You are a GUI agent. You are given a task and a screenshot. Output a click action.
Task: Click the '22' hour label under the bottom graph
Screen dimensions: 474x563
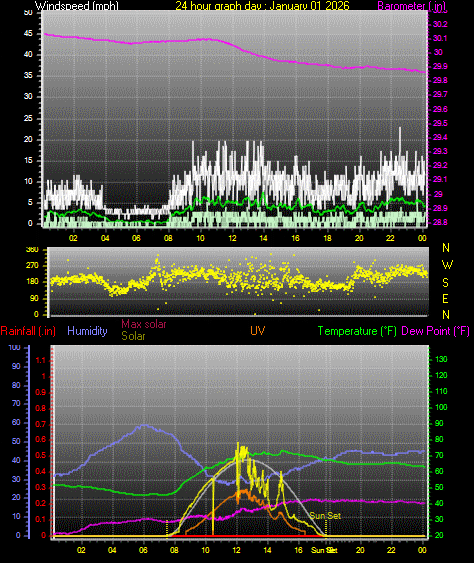coord(391,550)
